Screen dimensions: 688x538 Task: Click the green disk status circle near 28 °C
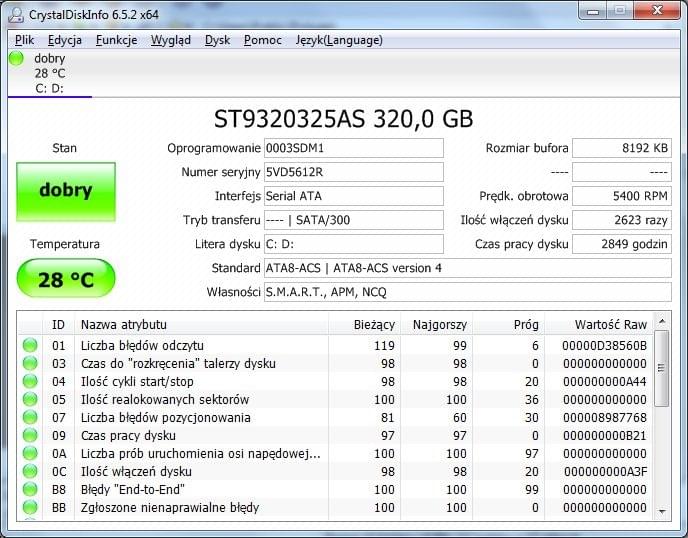coord(16,58)
